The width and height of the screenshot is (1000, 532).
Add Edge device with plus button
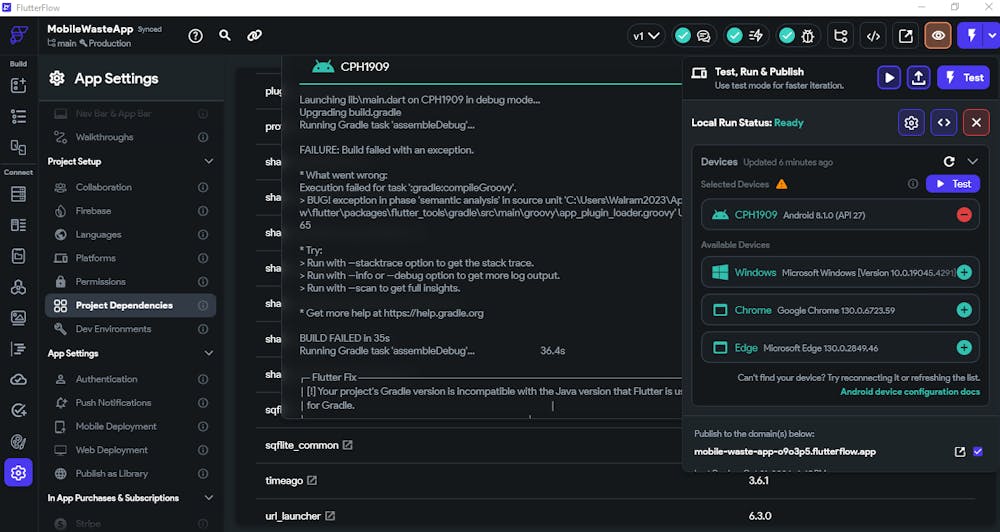click(x=964, y=348)
